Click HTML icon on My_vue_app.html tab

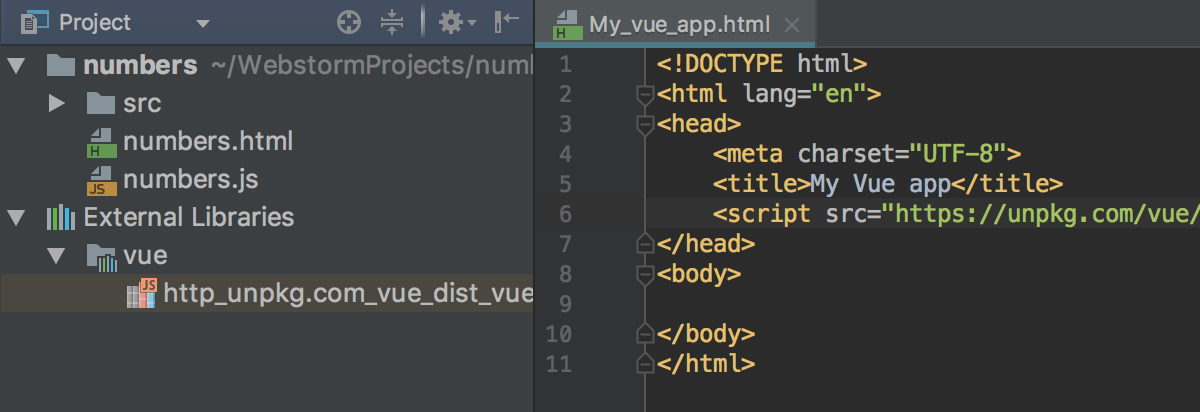pos(567,24)
